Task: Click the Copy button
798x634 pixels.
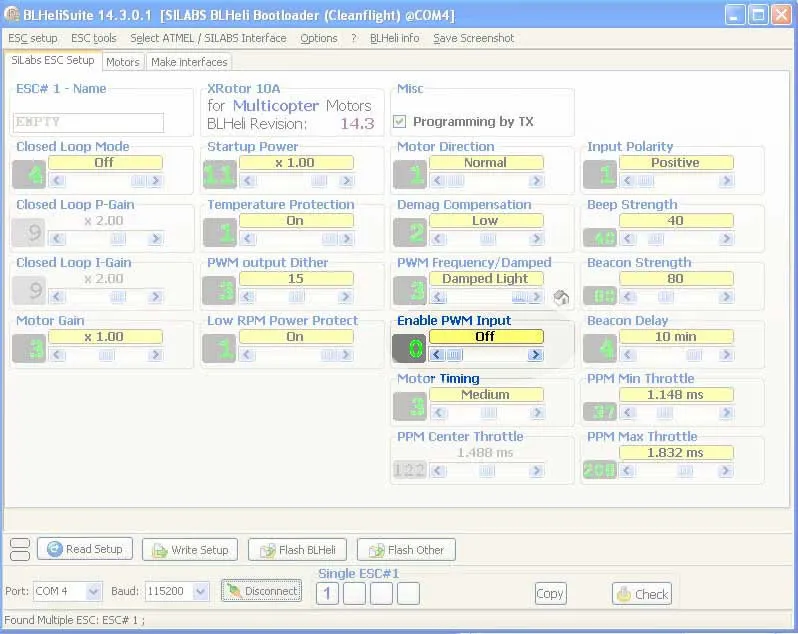Action: pos(550,593)
